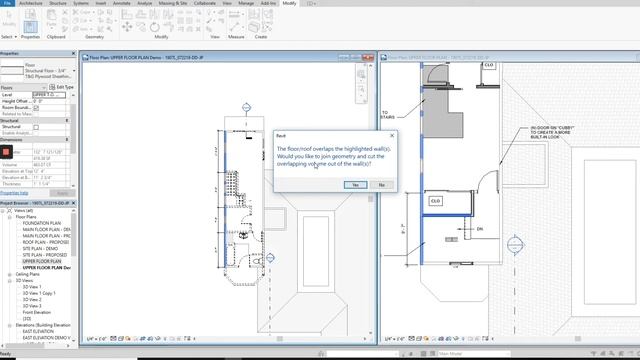This screenshot has height=360, width=640.
Task: Switch to the Massing & Site tab
Action: [173, 3]
